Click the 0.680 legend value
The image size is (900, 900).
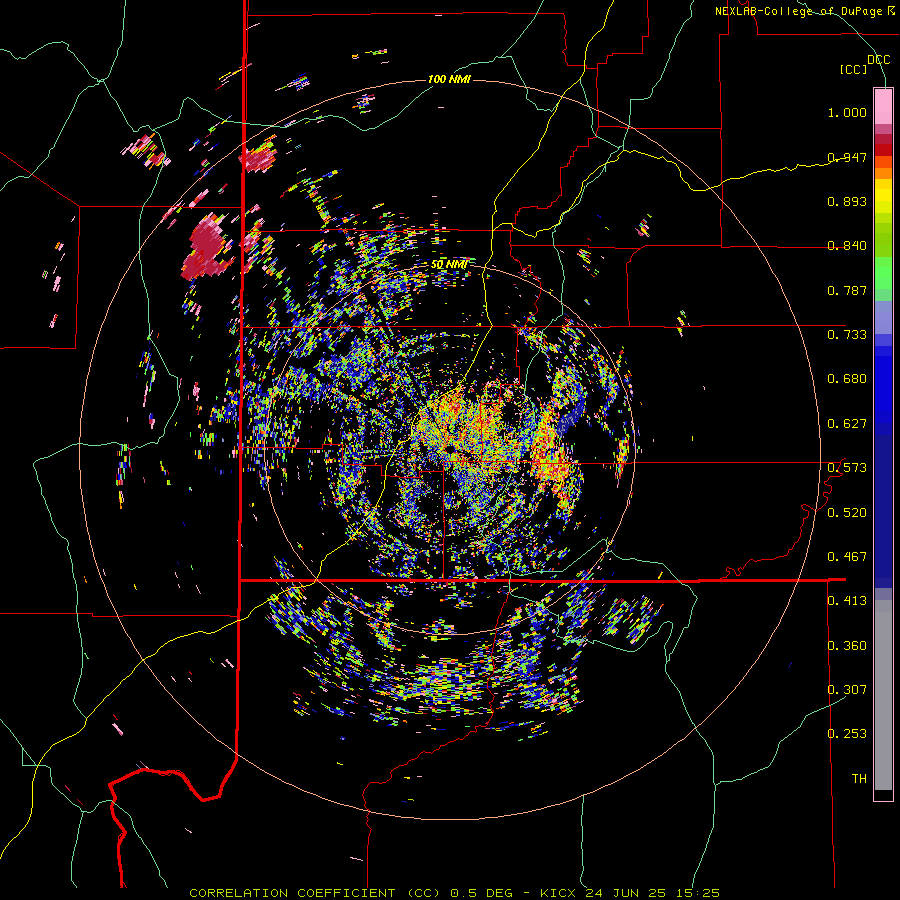click(847, 379)
